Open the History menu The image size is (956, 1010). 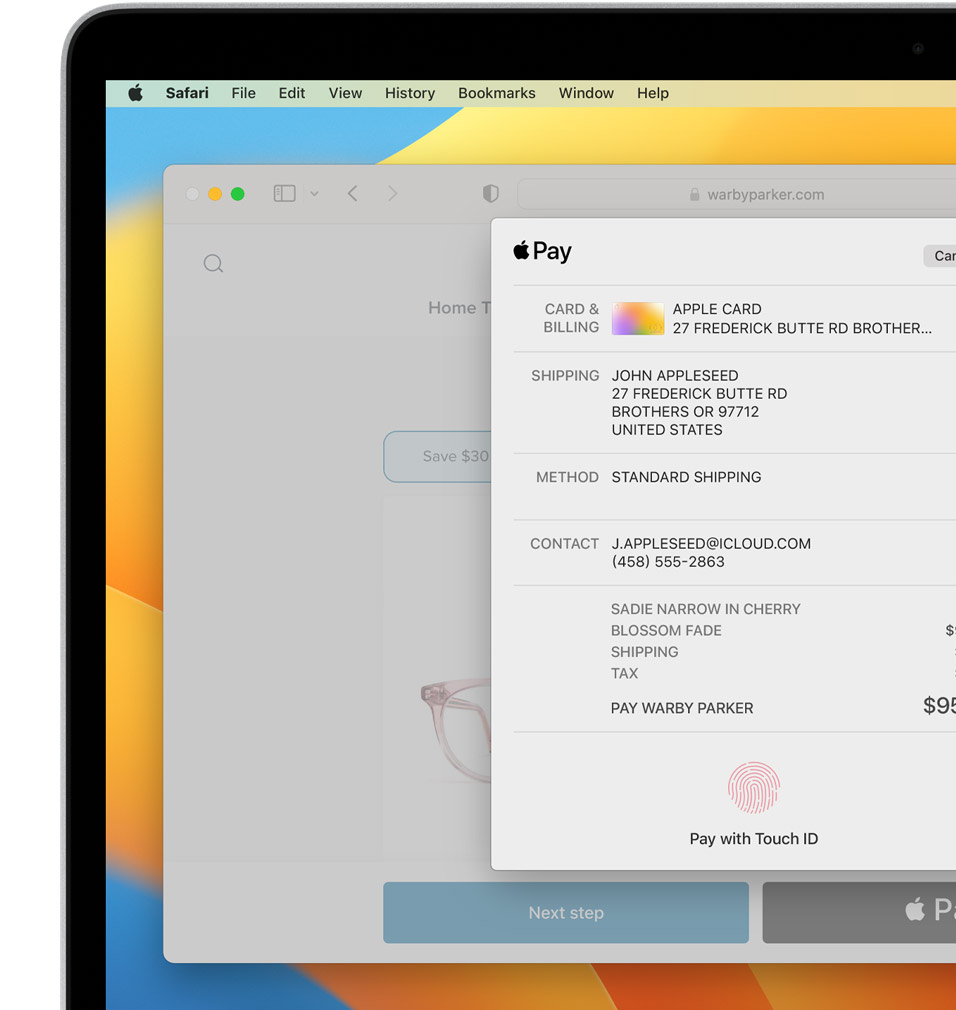pyautogui.click(x=409, y=93)
